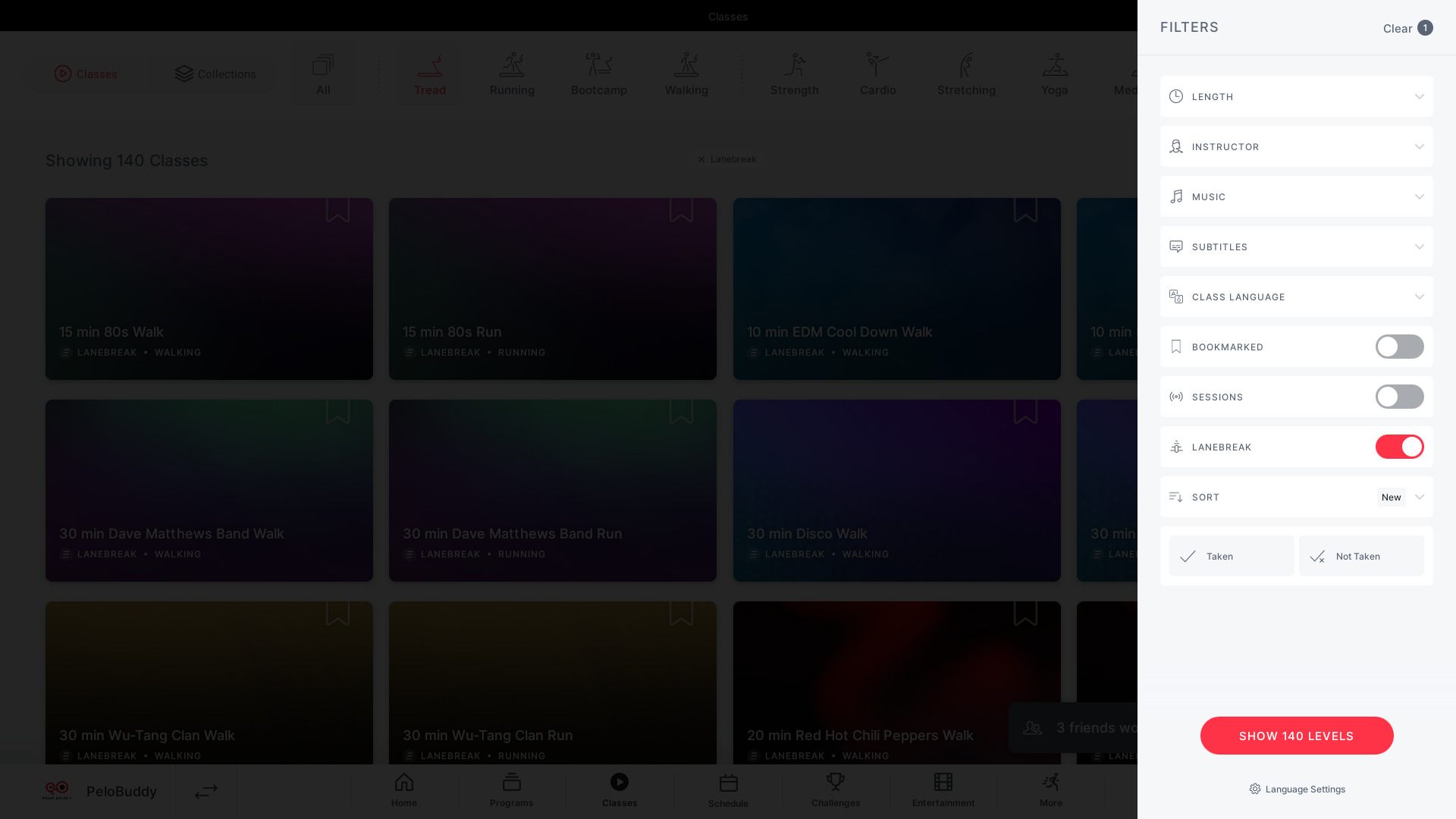This screenshot has width=1456, height=819.
Task: Open Home from the bottom navigation
Action: coord(404,790)
